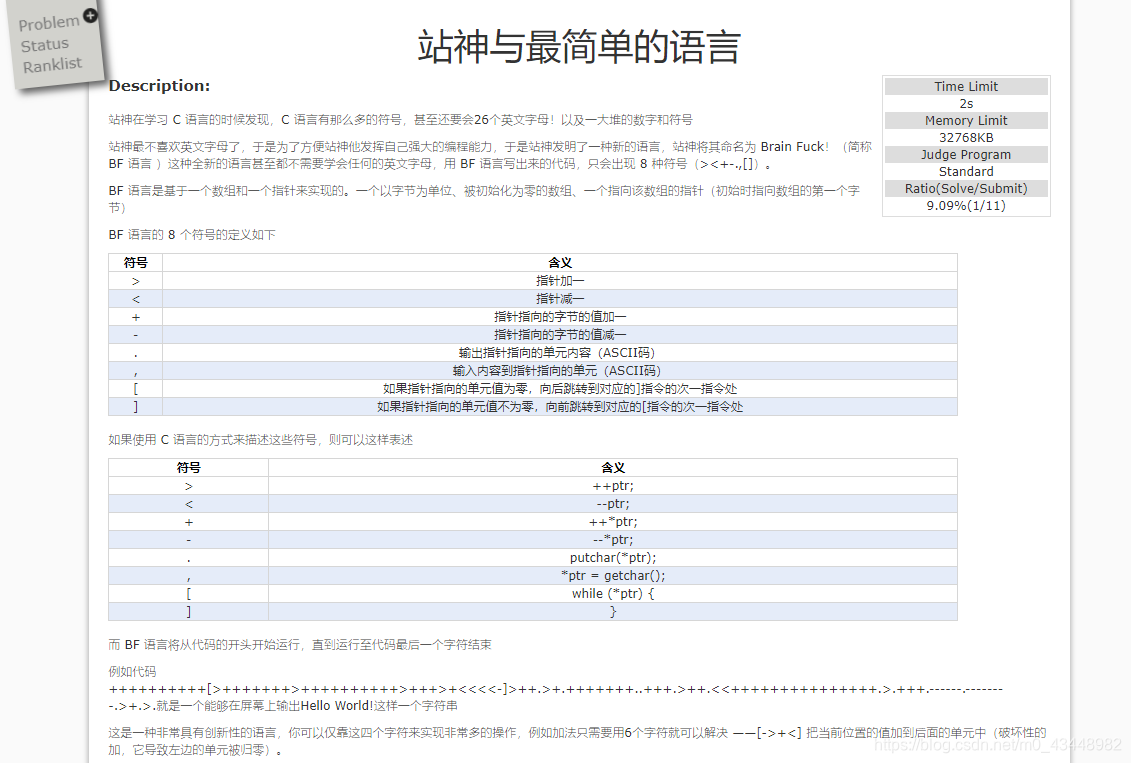Click the 符号 header of the first table
Image resolution: width=1131 pixels, height=763 pixels.
coord(136,263)
